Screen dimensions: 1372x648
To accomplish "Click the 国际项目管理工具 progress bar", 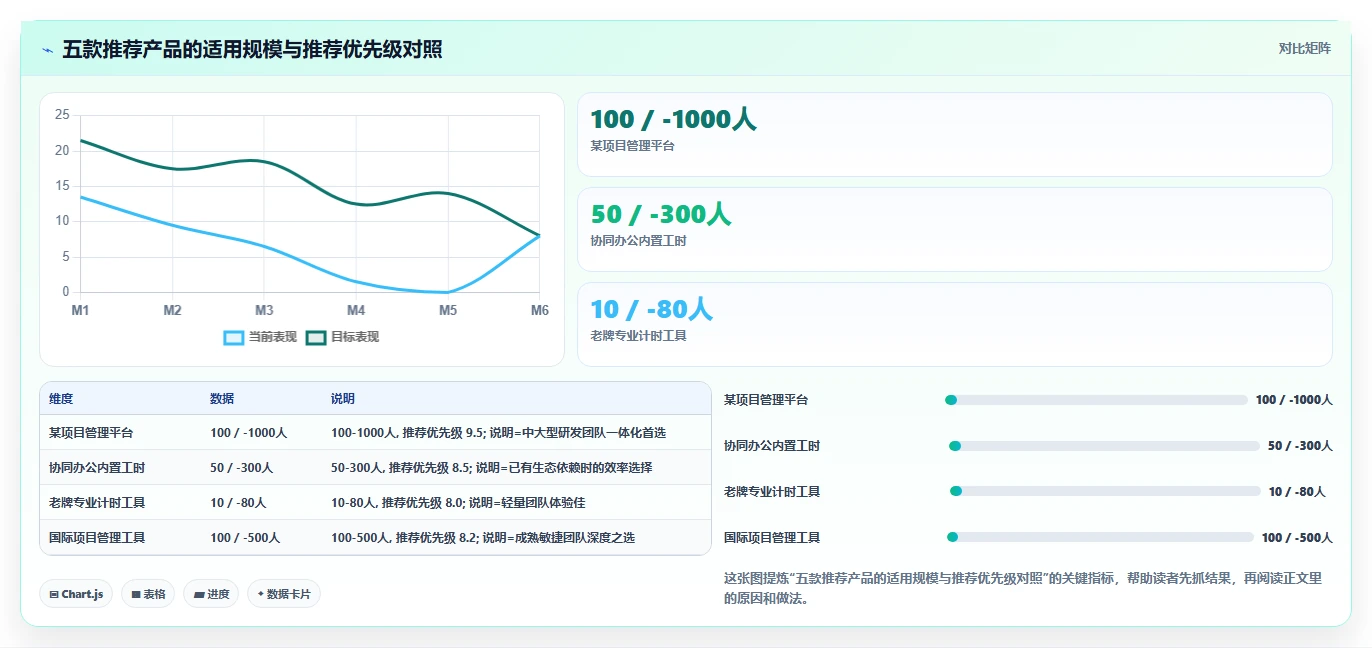I will coord(1100,537).
